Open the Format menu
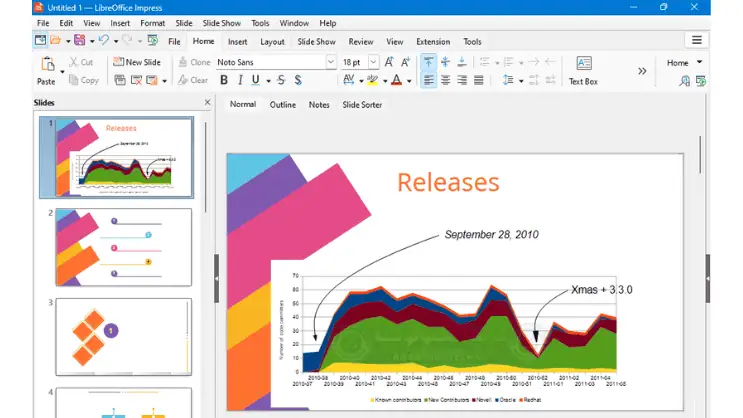 [x=153, y=23]
